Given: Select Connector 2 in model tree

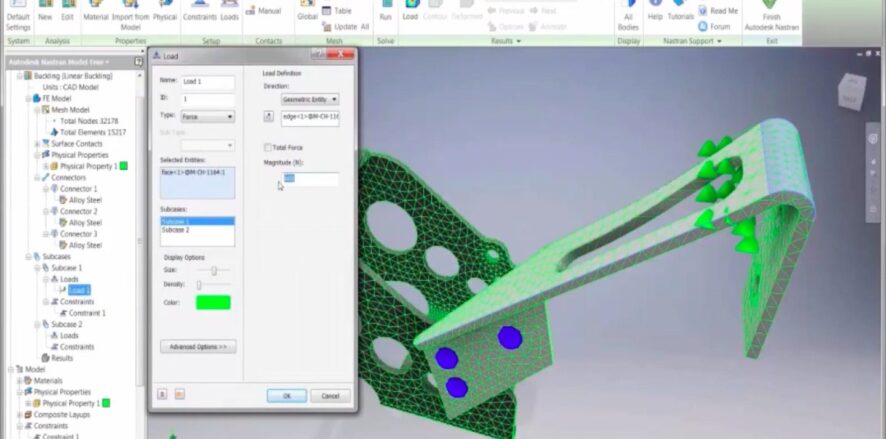Looking at the screenshot, I should click(x=79, y=211).
